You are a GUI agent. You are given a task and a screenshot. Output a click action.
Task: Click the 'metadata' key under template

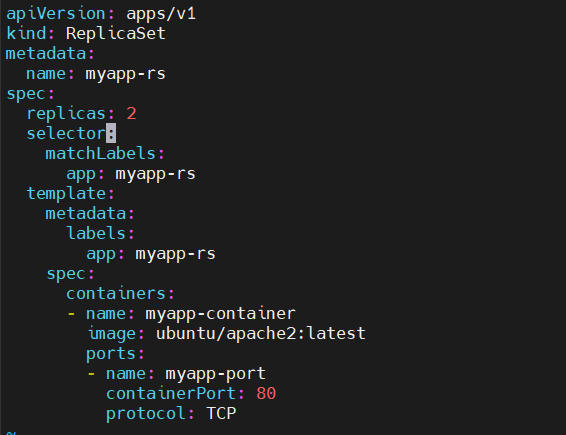(86, 214)
